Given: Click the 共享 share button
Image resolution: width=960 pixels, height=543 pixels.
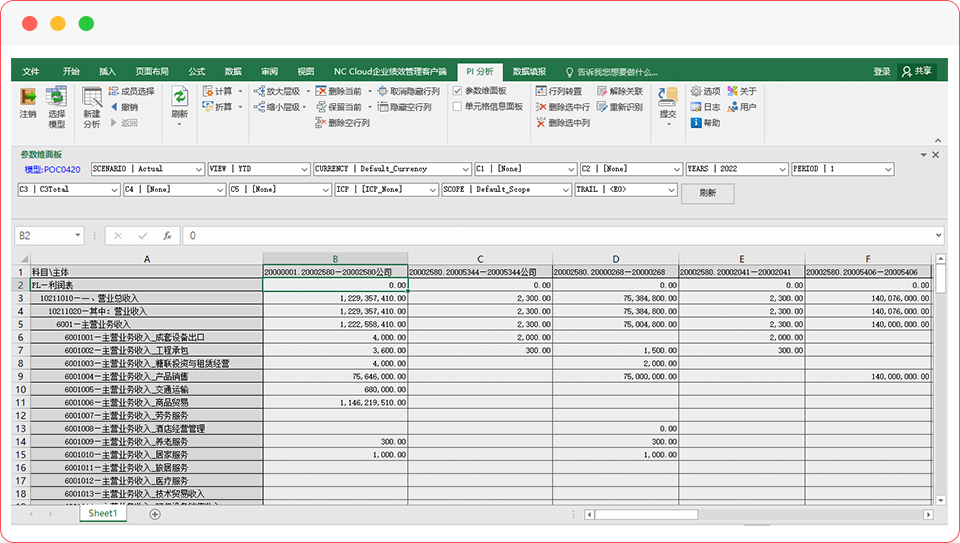Looking at the screenshot, I should pyautogui.click(x=917, y=72).
